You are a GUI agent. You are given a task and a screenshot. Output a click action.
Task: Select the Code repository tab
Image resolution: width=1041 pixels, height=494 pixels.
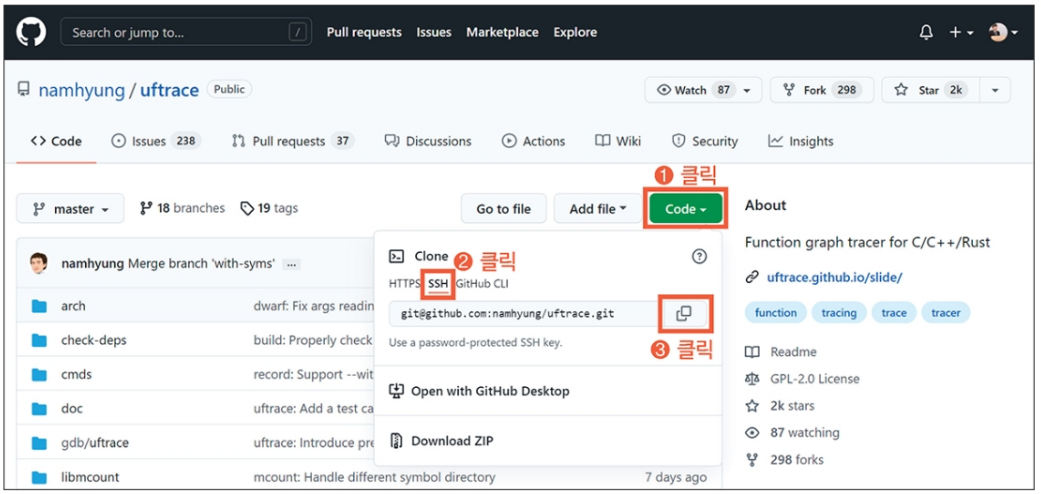coord(56,141)
